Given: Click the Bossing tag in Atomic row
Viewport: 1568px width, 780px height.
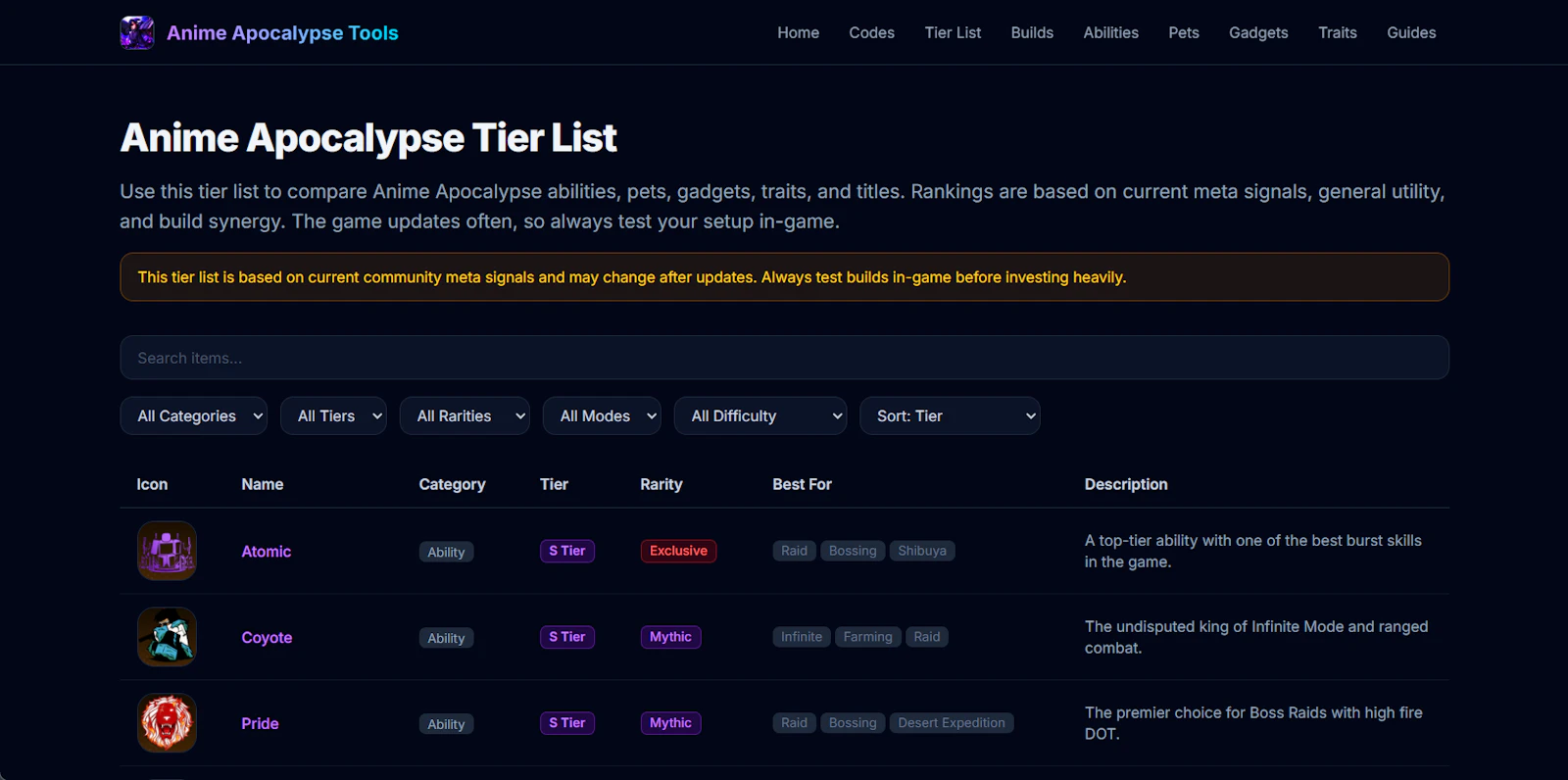Looking at the screenshot, I should [853, 551].
